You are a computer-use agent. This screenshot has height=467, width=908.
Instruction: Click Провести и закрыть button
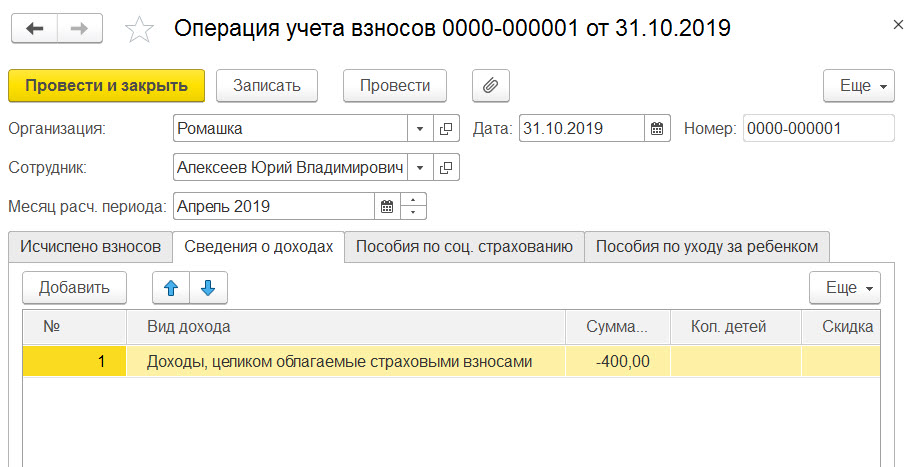pyautogui.click(x=107, y=86)
